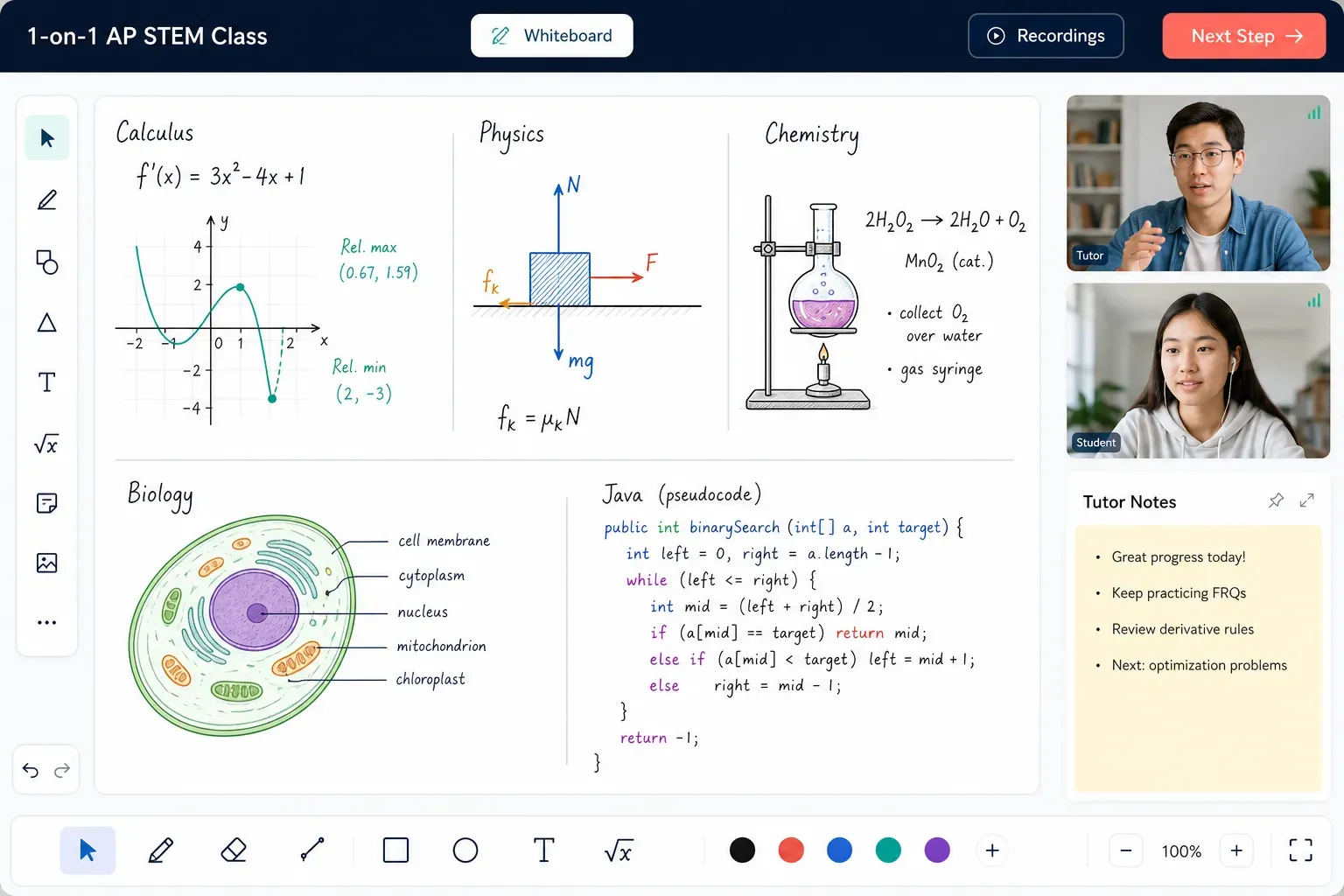
Task: Choose the text tool in bottom toolbar
Action: point(543,850)
